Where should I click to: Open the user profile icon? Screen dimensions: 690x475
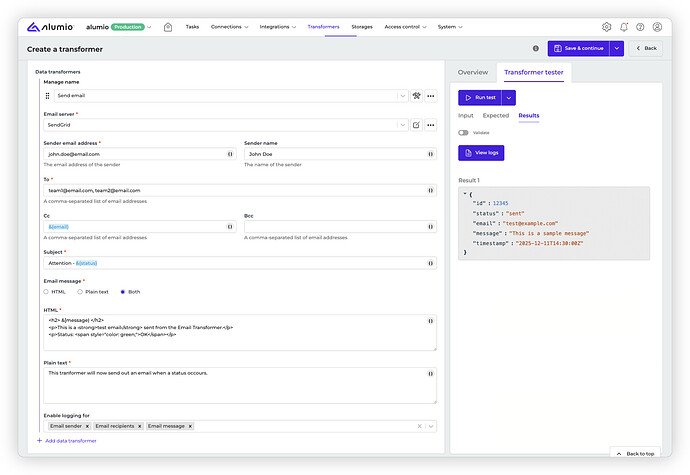pyautogui.click(x=657, y=27)
